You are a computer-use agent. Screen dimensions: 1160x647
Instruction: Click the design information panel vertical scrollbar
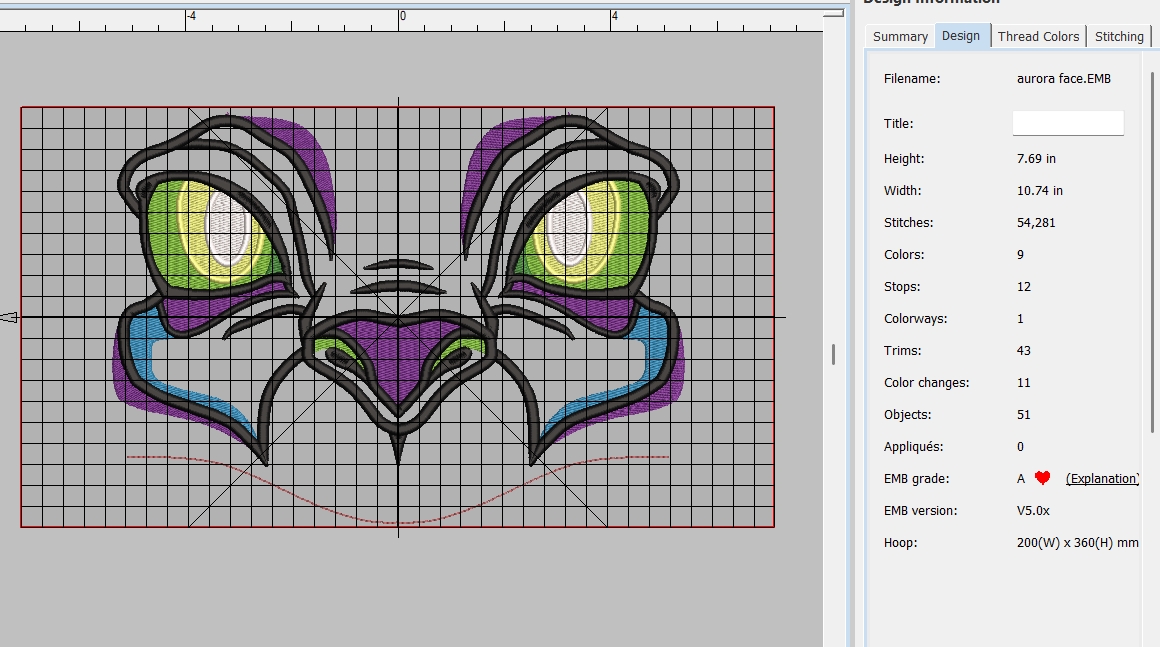[x=1154, y=250]
